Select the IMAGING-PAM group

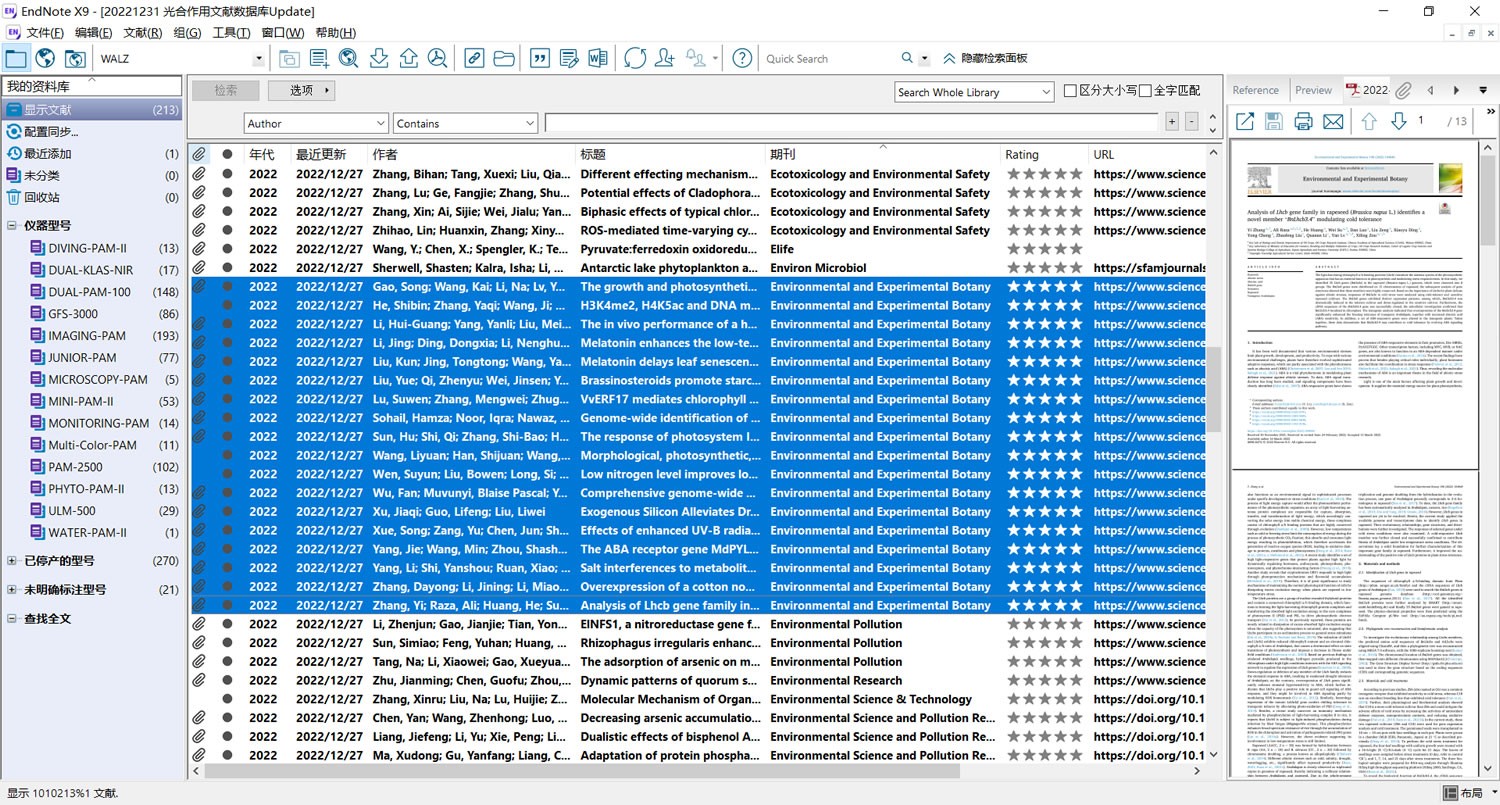pyautogui.click(x=87, y=336)
